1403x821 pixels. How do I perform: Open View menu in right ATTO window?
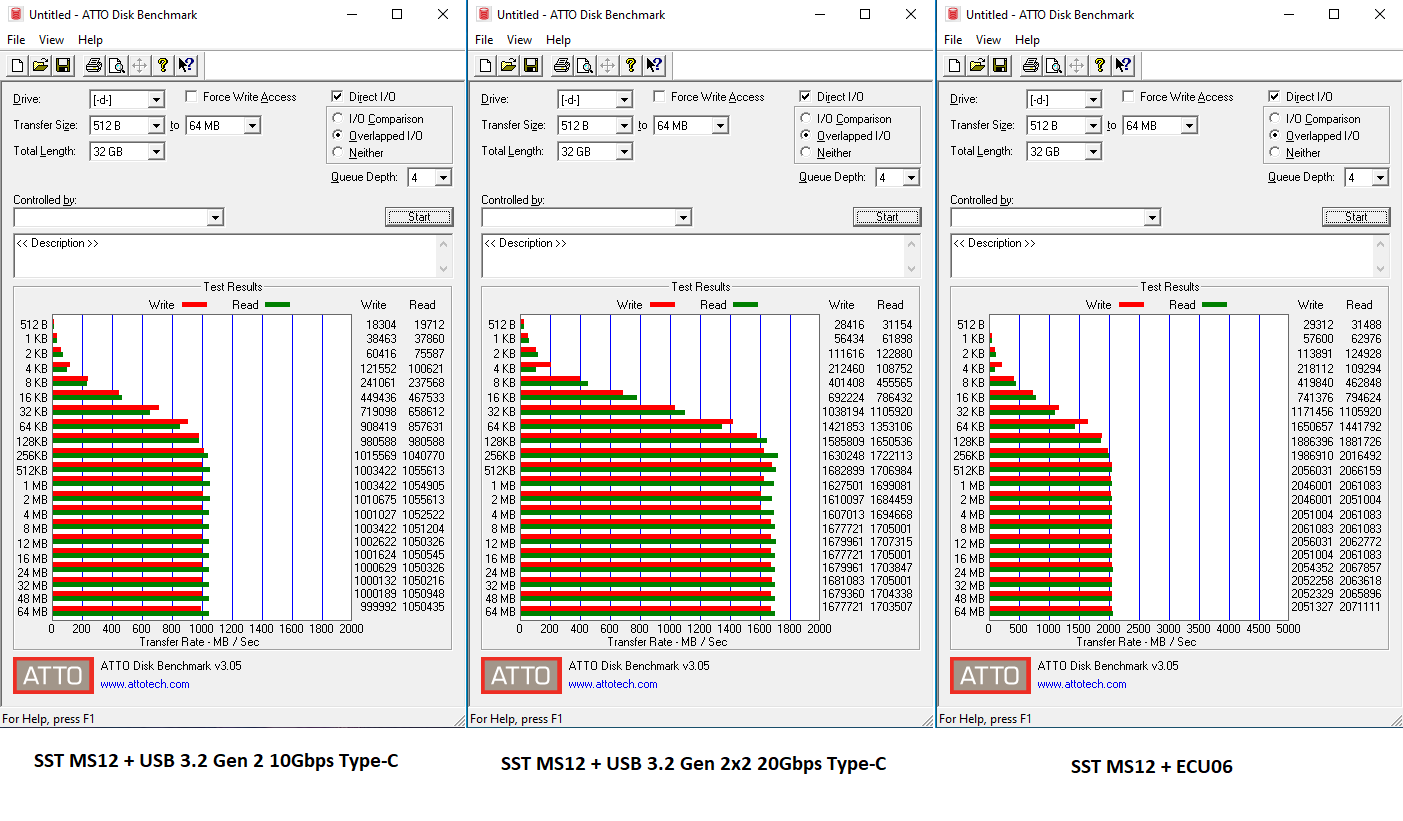988,40
